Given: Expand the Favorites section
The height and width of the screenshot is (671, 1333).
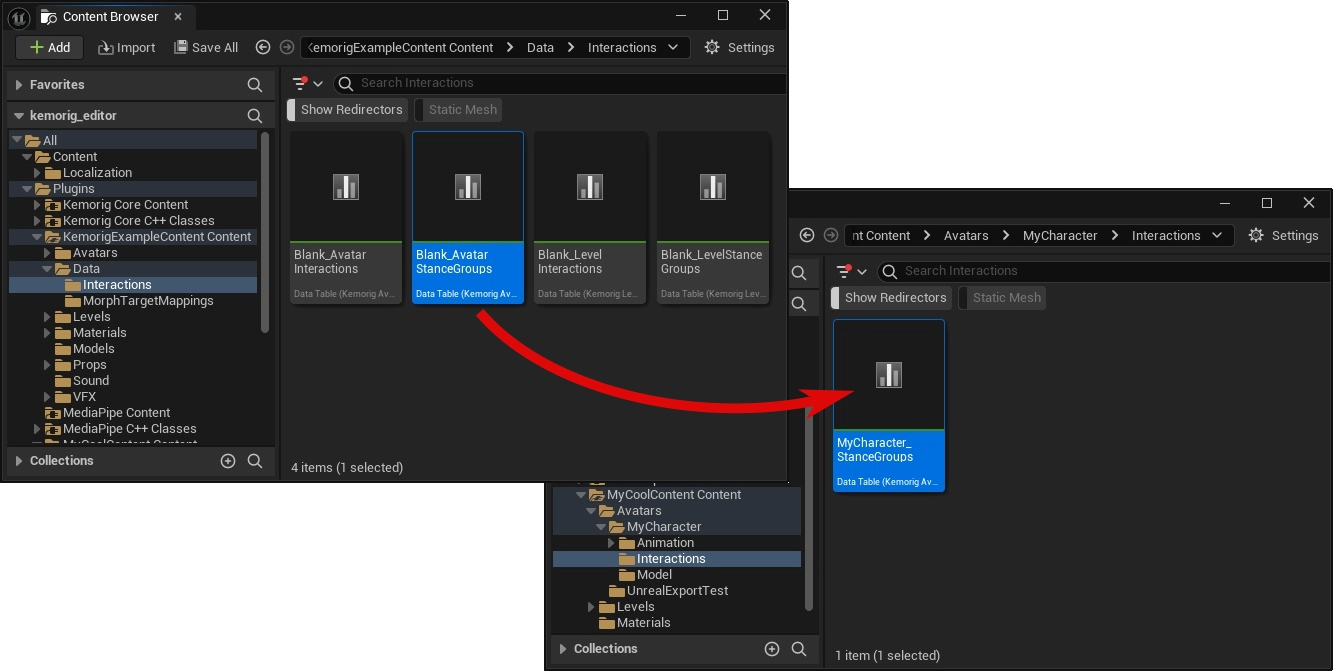Looking at the screenshot, I should point(19,85).
